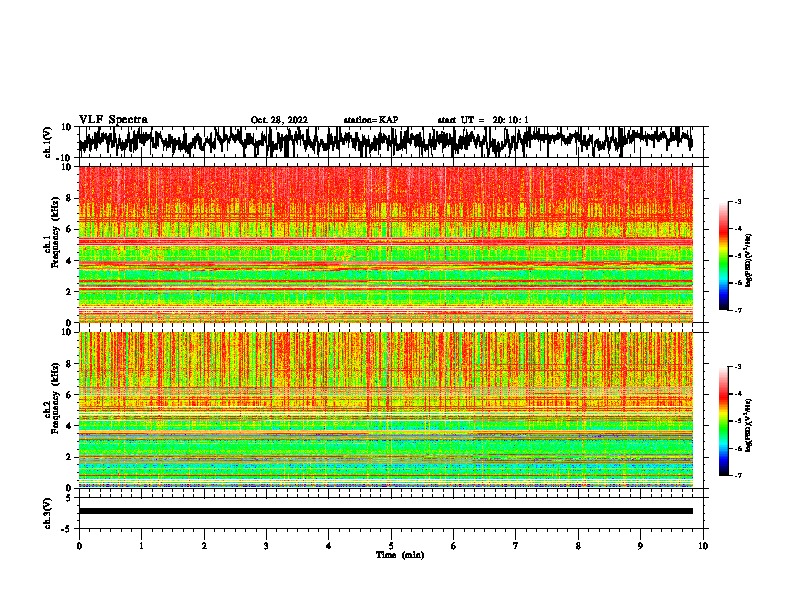
Task: Click the "5" tick on Time axis
Action: coord(391,546)
